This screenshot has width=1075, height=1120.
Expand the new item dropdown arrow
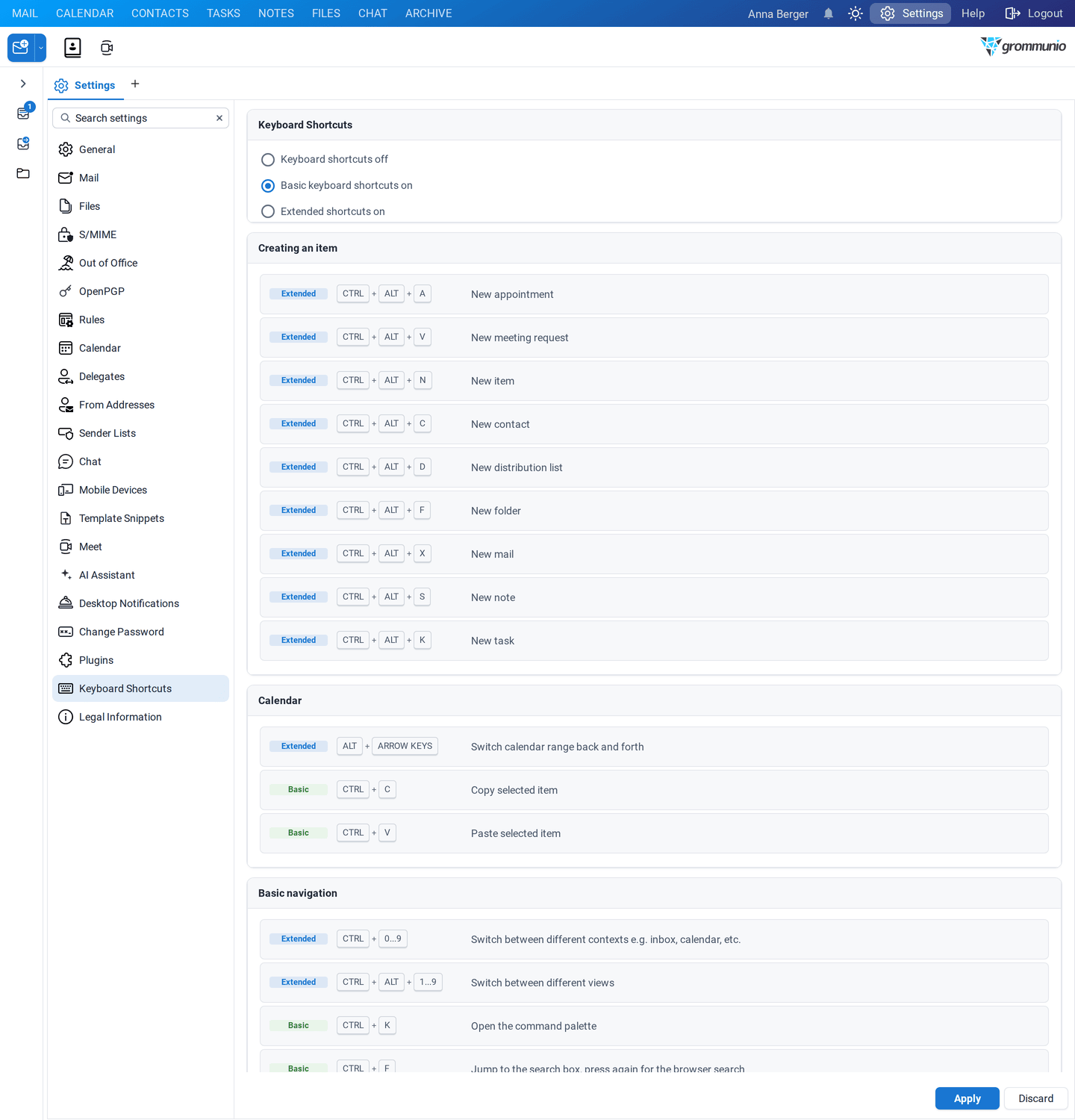41,48
